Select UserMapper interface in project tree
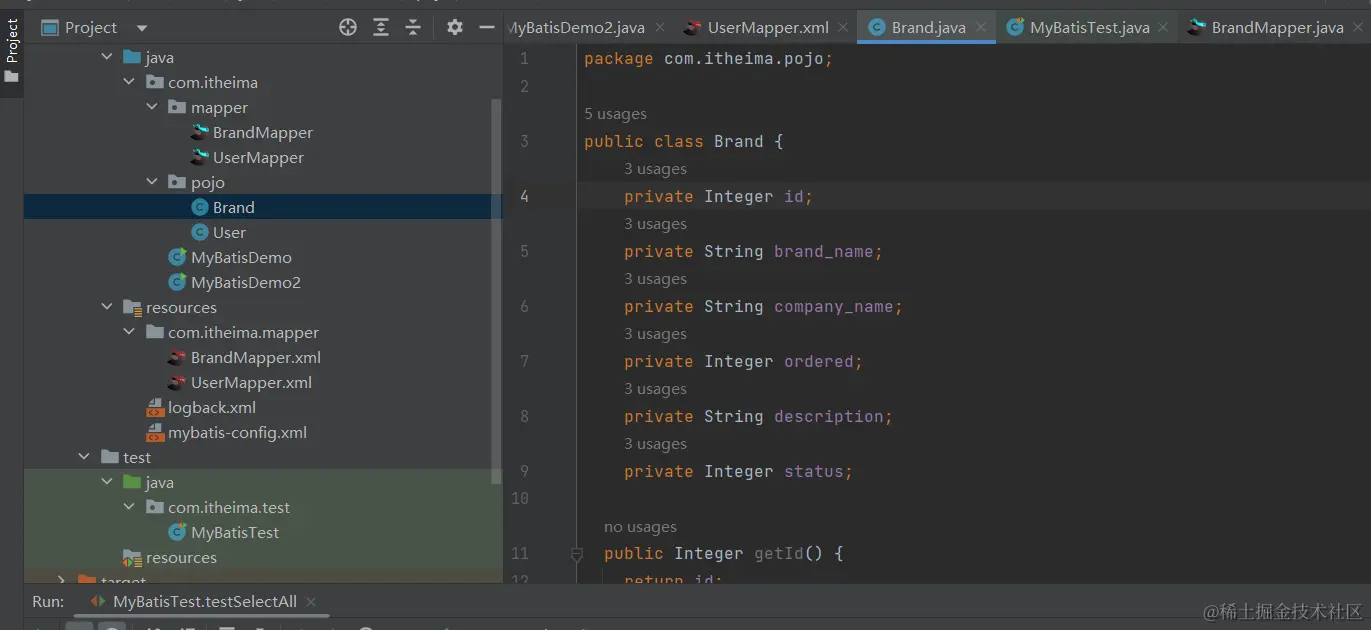Screen dimensions: 1371x630 tap(258, 158)
